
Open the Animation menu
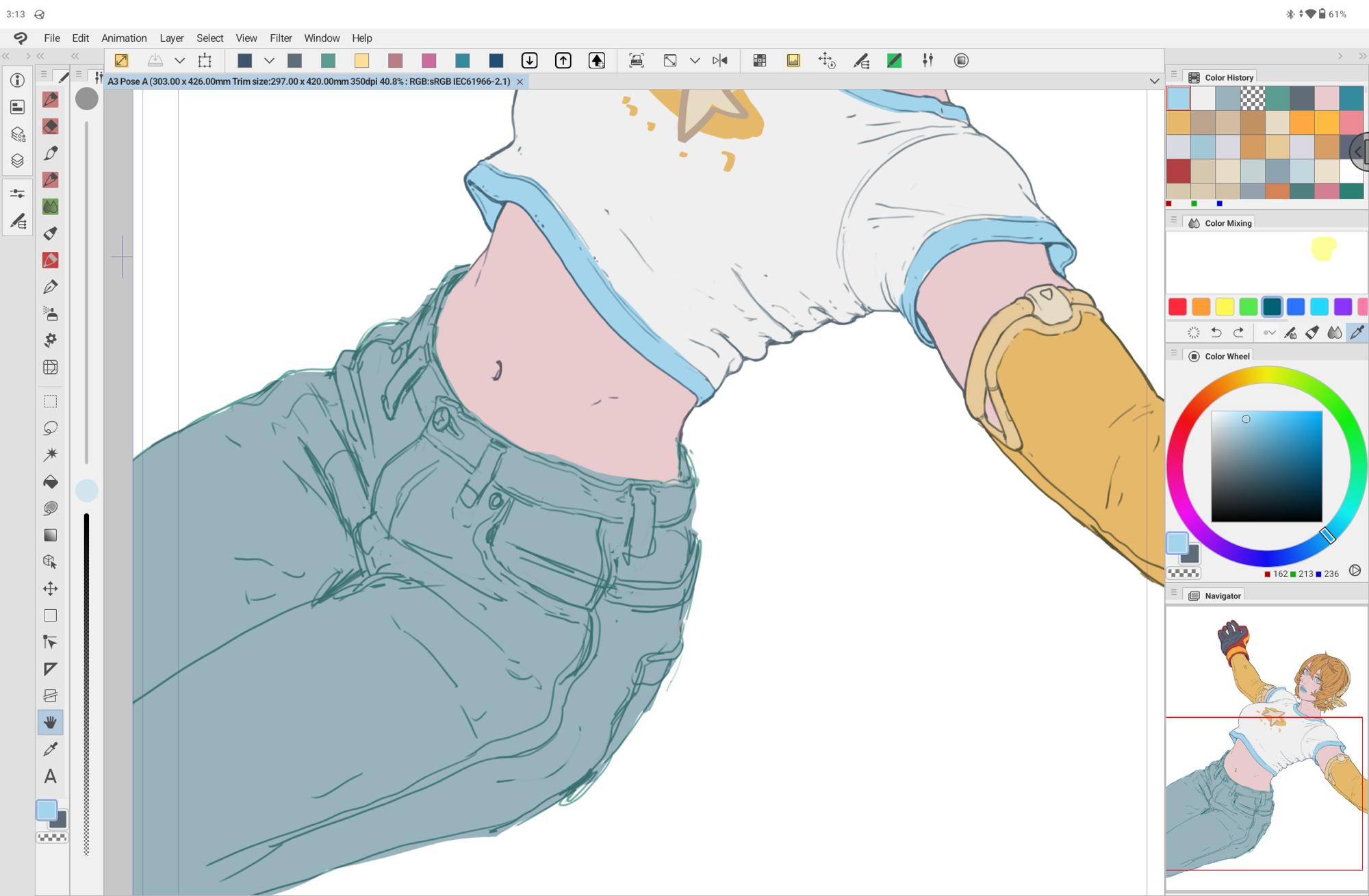124,38
